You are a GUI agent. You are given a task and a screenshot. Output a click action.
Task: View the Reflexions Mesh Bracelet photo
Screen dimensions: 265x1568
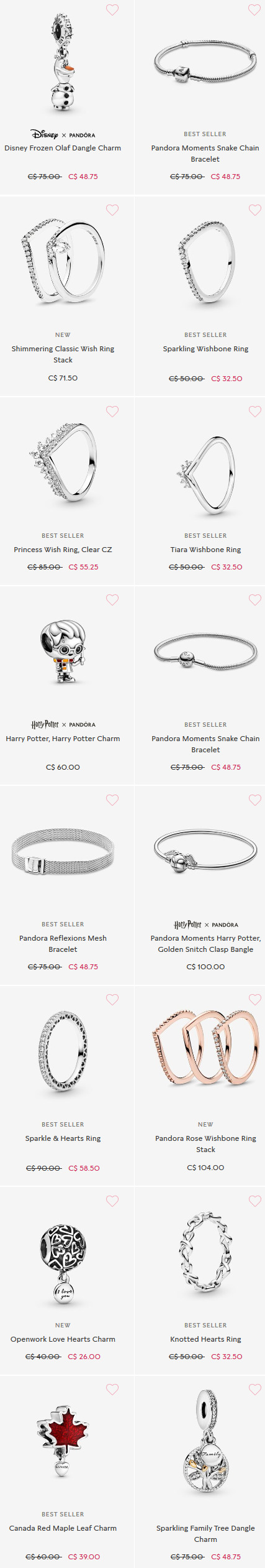(x=63, y=851)
